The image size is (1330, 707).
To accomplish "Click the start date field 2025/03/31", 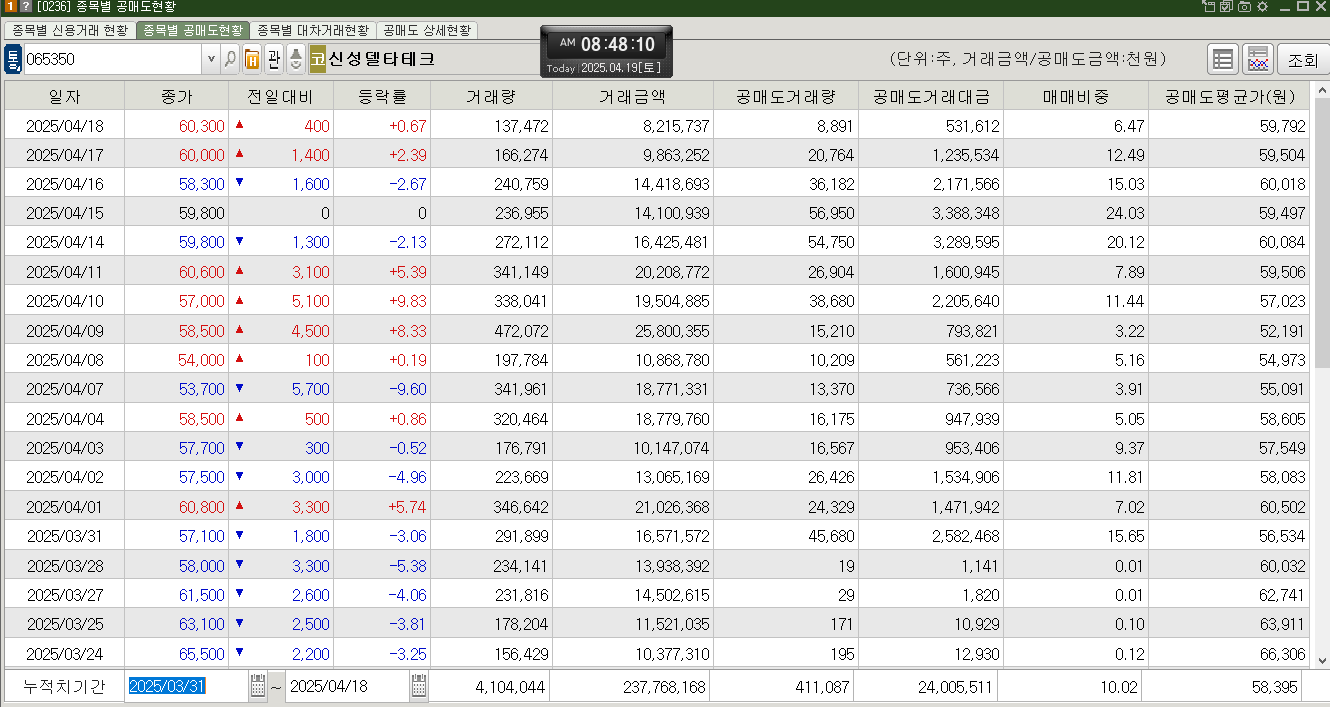I will (187, 687).
